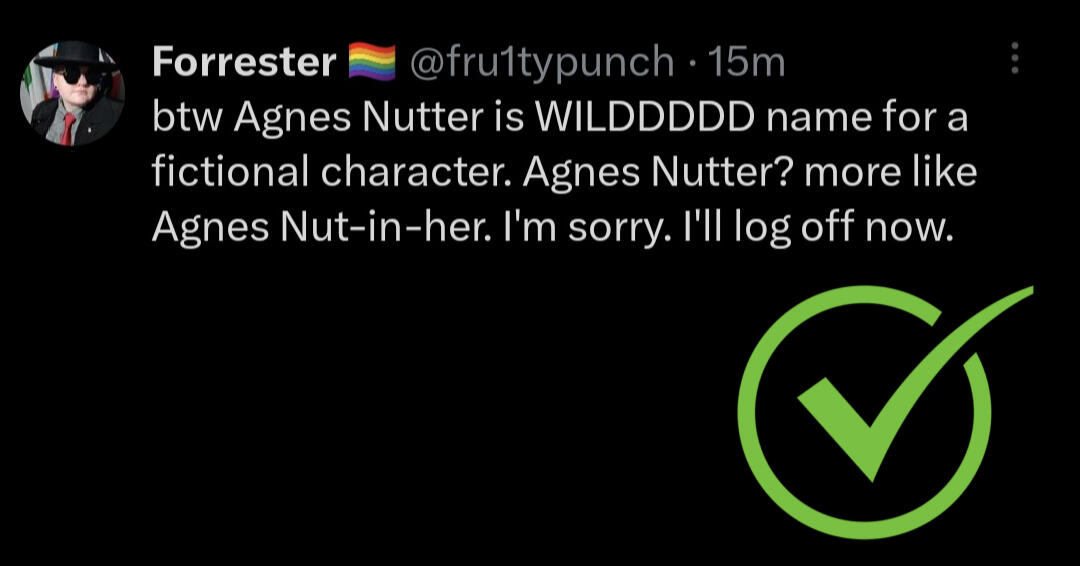Click the words "fictional character"

(327, 173)
